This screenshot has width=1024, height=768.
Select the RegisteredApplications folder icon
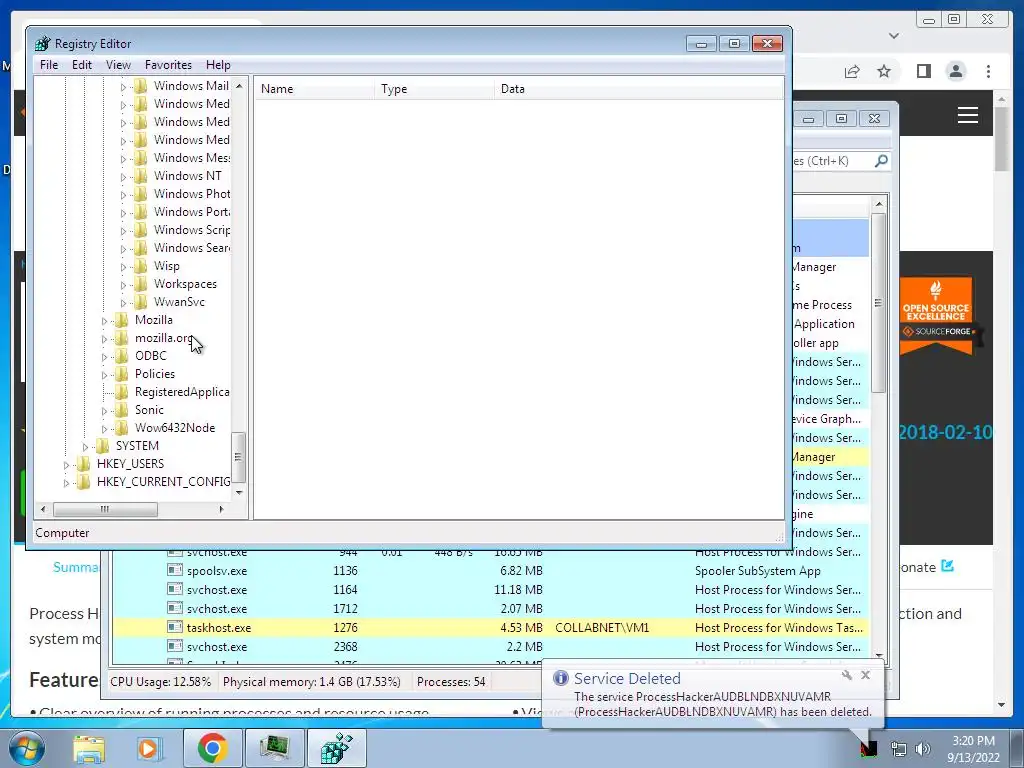pos(121,392)
